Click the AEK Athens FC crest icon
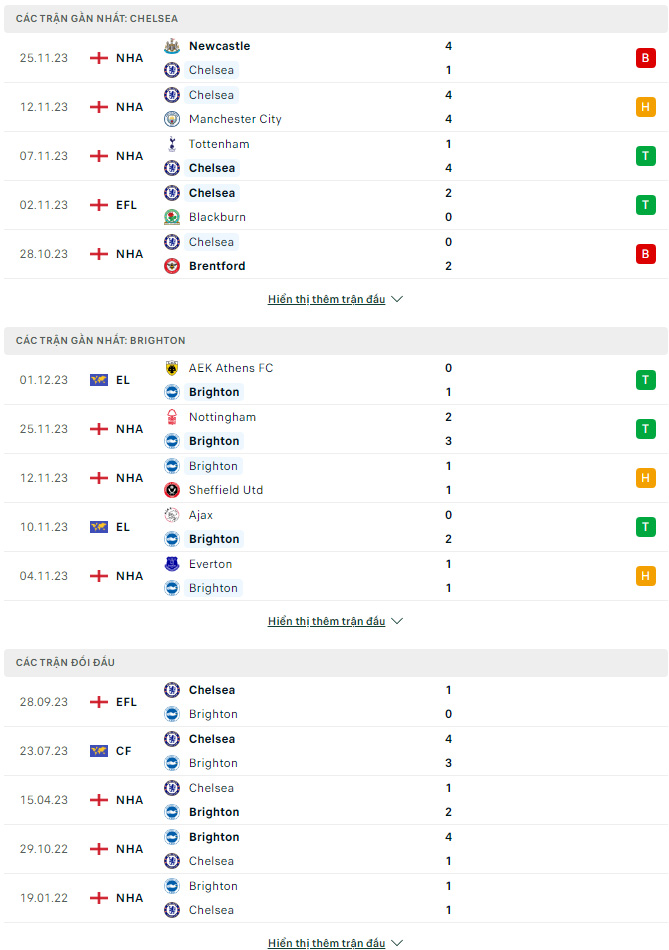This screenshot has height=950, width=669. 172,368
